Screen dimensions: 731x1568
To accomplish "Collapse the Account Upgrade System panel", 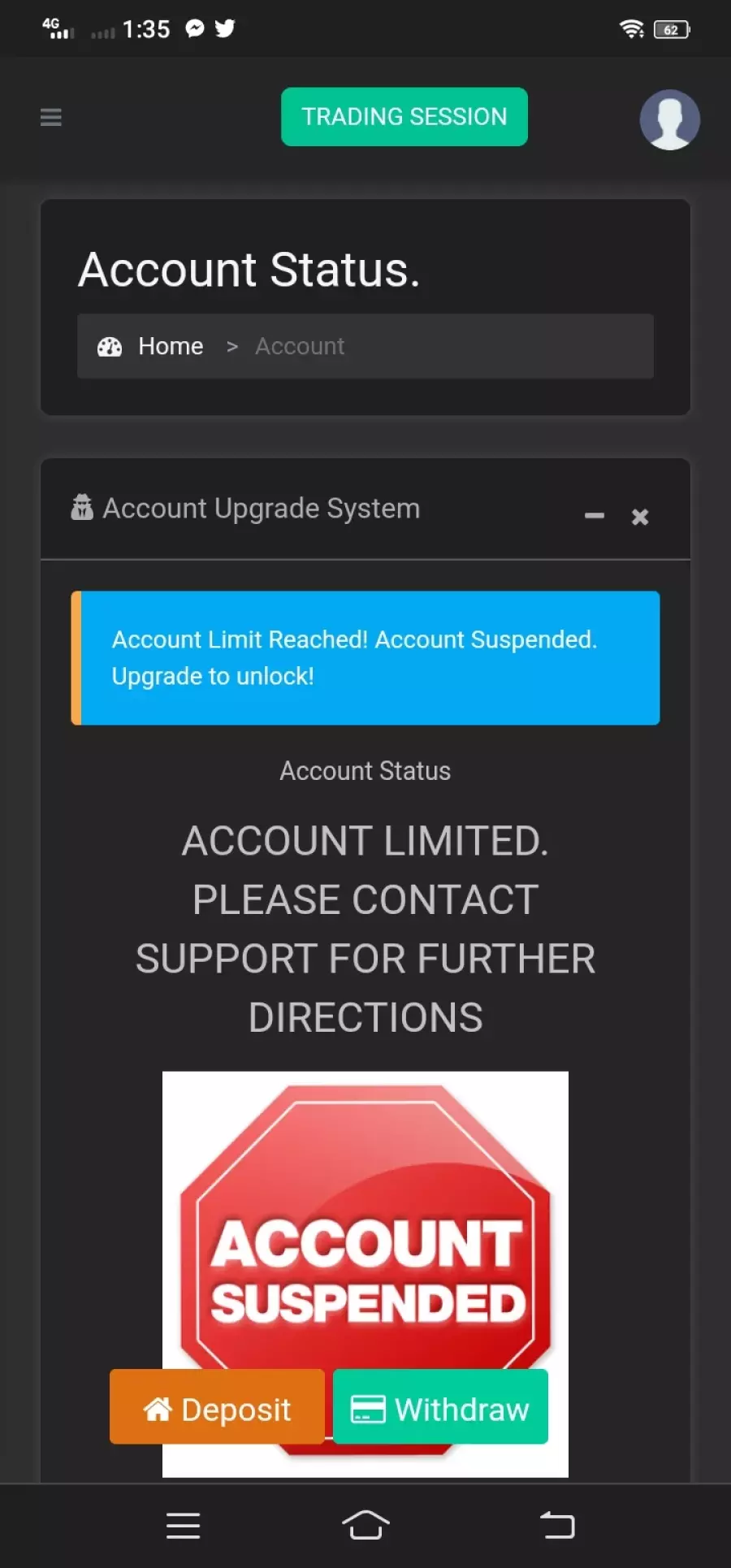I will click(595, 516).
